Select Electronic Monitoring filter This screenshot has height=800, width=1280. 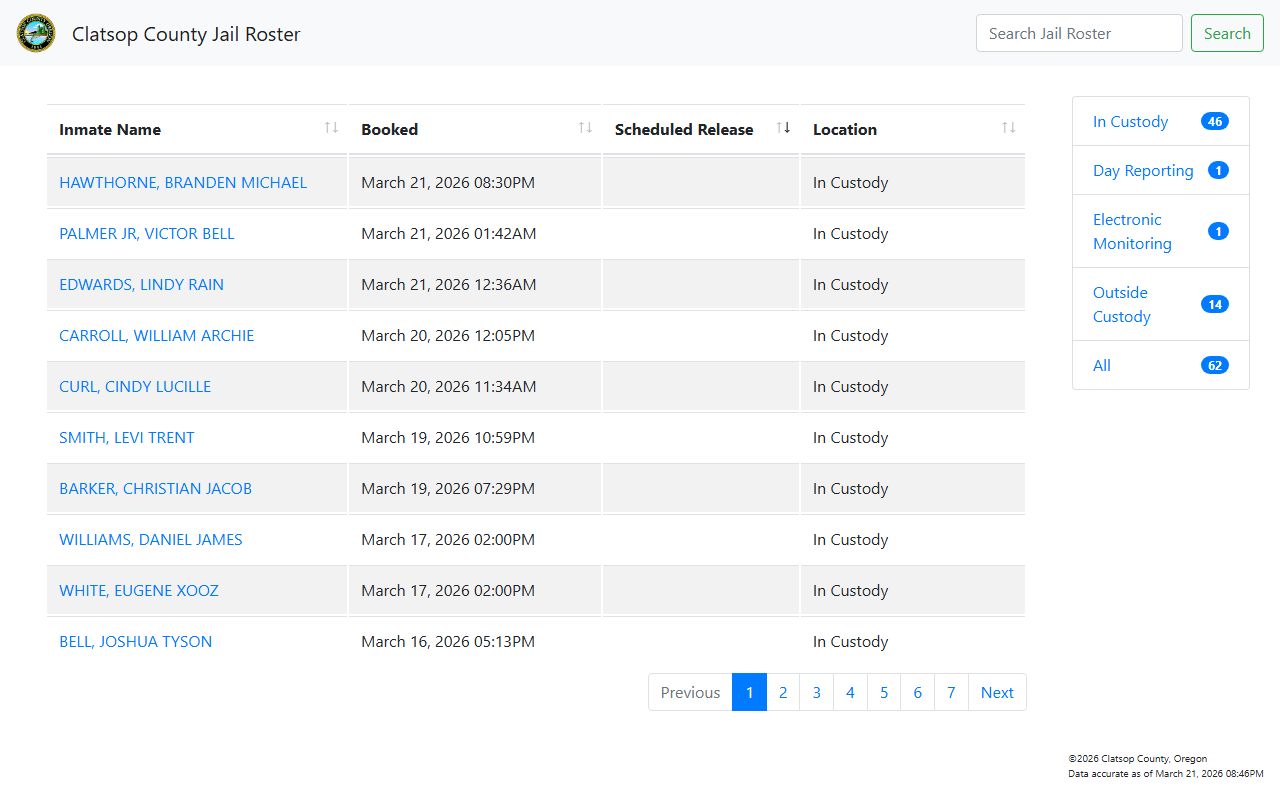pyautogui.click(x=1131, y=231)
